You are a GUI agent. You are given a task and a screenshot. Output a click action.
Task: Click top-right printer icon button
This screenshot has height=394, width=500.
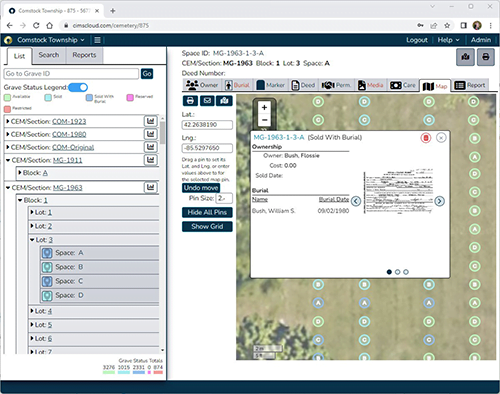[485, 57]
